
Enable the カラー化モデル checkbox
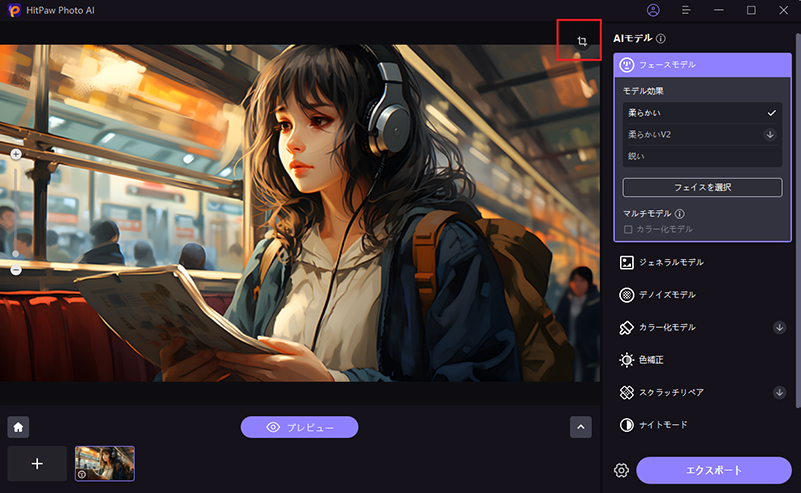pos(628,229)
